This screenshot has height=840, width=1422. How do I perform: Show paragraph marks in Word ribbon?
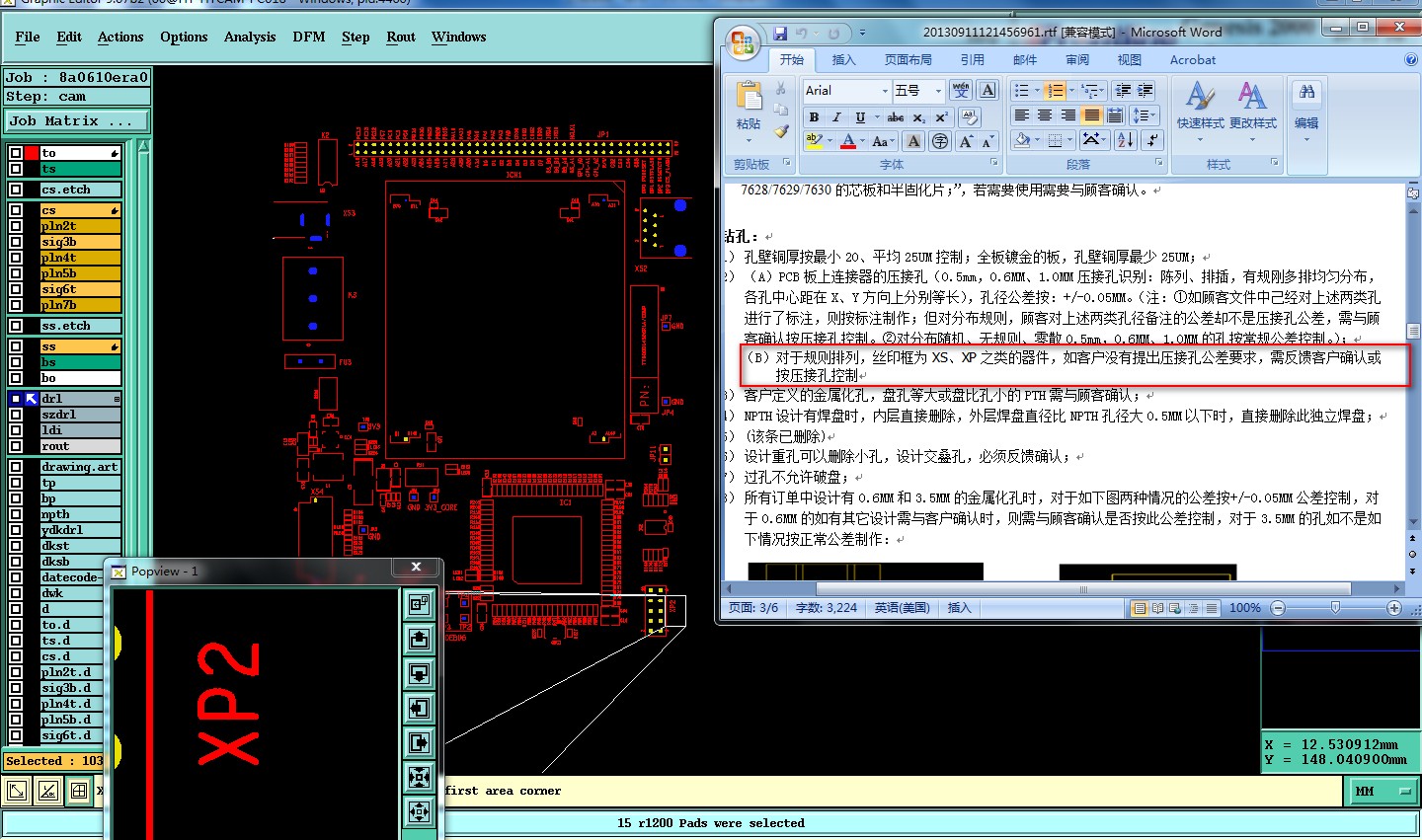click(1152, 140)
